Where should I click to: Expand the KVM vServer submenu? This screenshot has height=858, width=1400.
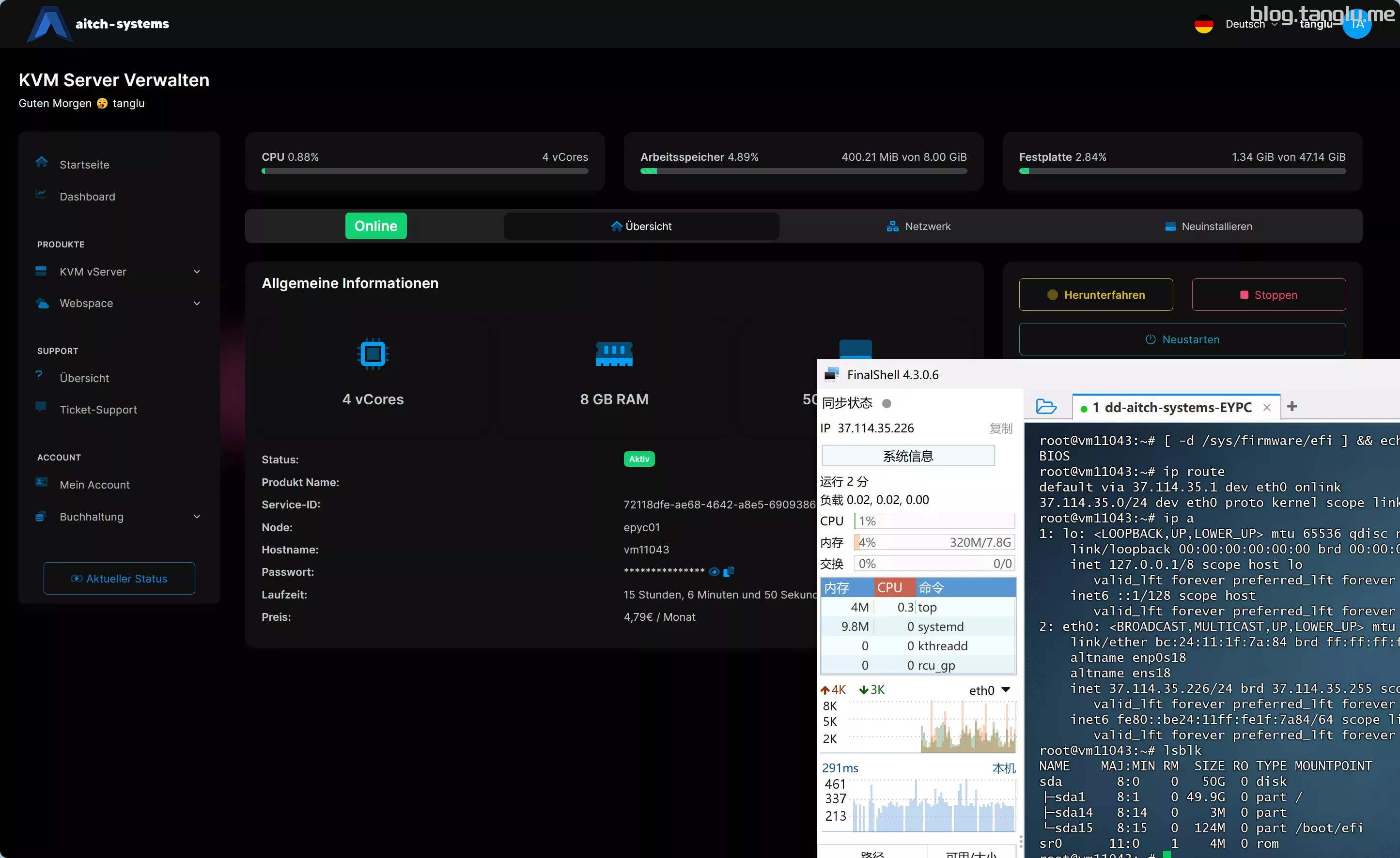[x=197, y=272]
